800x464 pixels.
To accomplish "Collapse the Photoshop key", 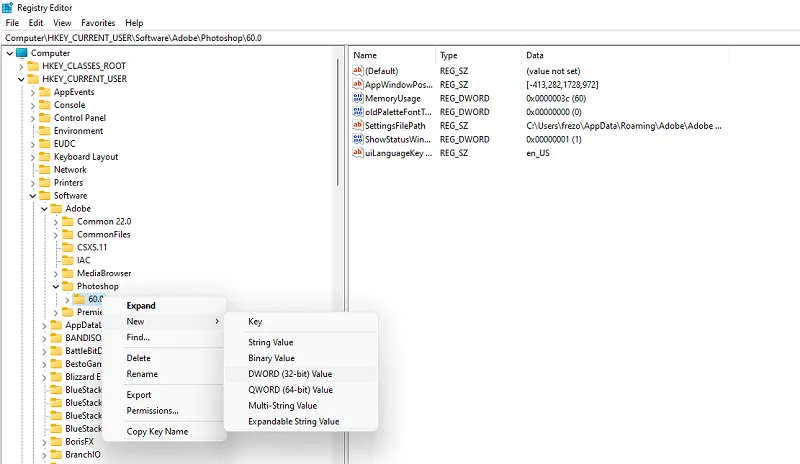I will [x=56, y=287].
